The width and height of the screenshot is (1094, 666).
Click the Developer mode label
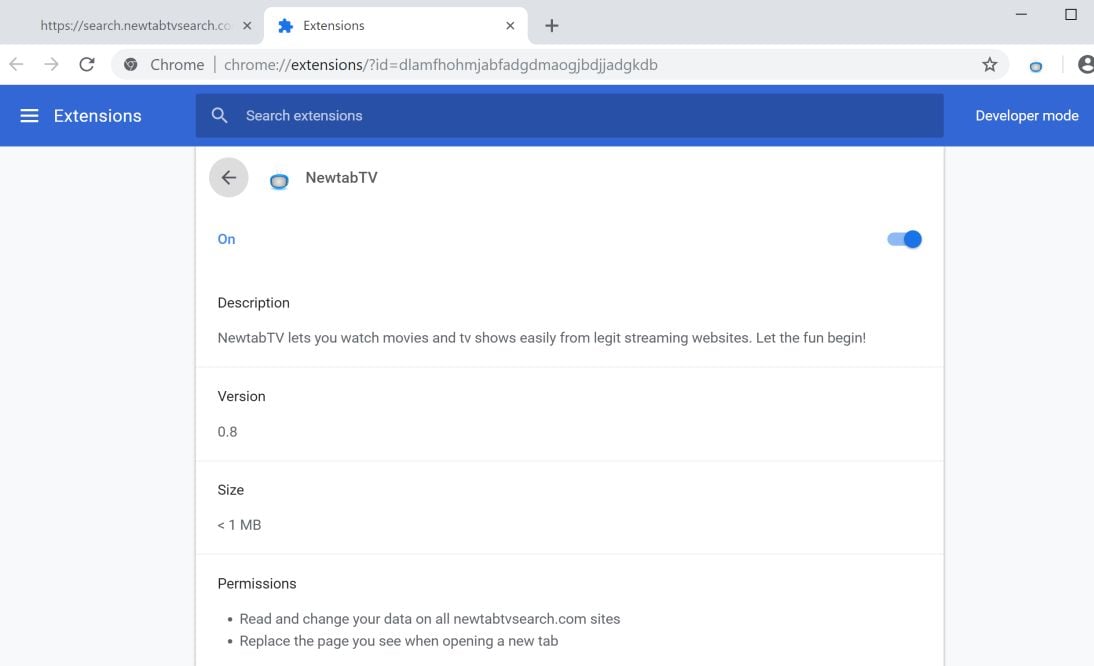click(1026, 116)
